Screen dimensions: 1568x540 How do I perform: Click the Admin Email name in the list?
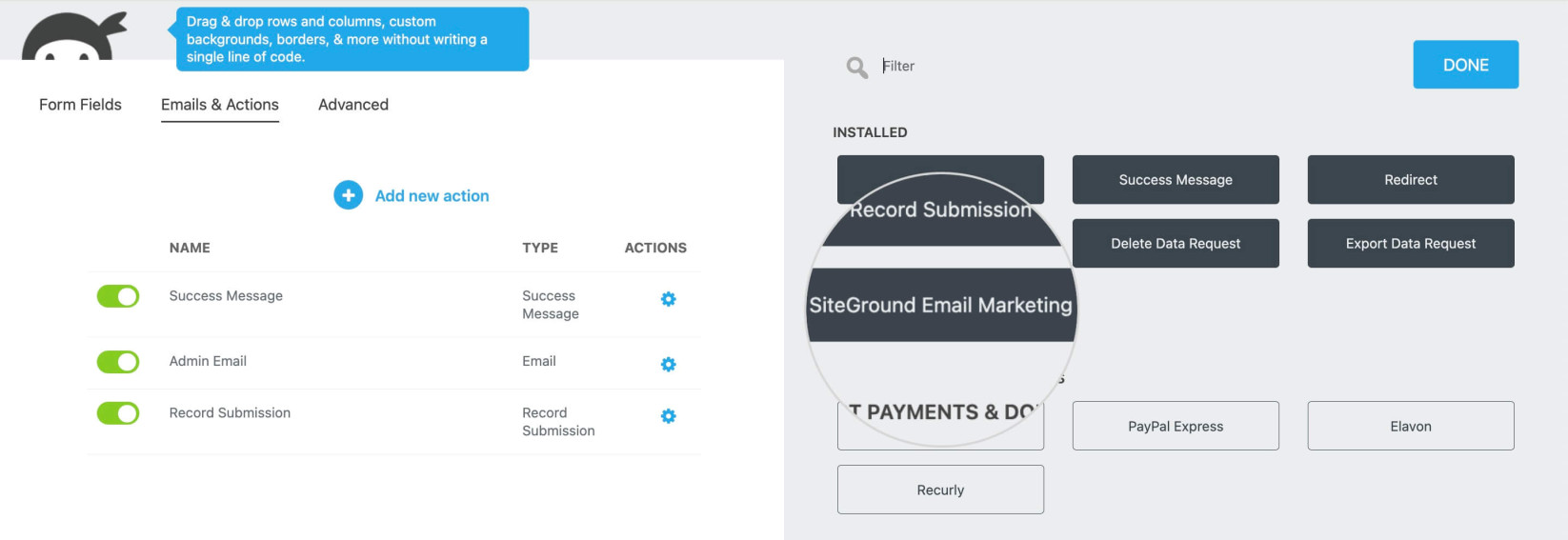pos(208,361)
